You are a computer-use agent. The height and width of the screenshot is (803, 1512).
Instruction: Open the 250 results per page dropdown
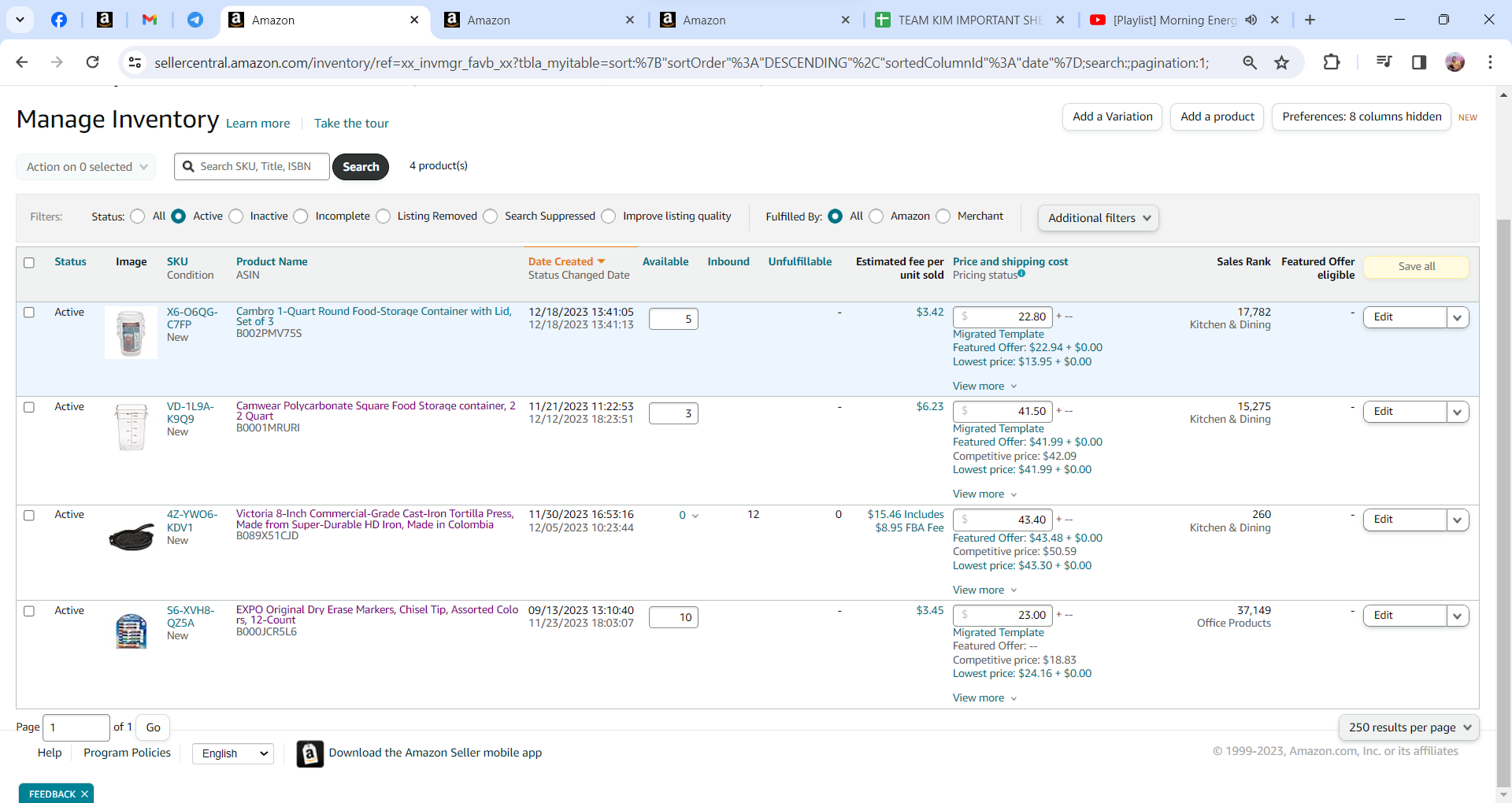click(x=1409, y=727)
